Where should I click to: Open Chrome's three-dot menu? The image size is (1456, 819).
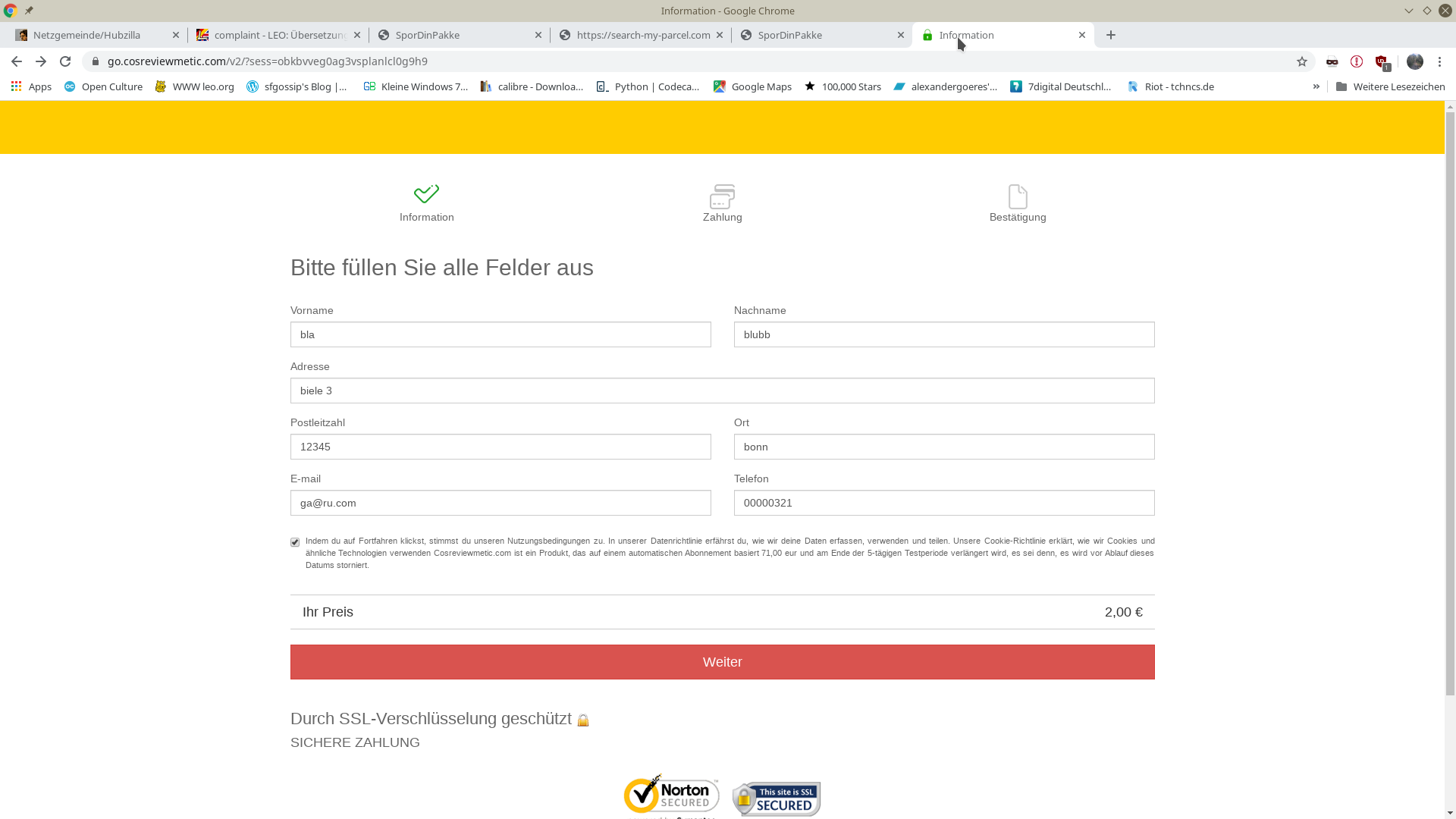[x=1439, y=61]
